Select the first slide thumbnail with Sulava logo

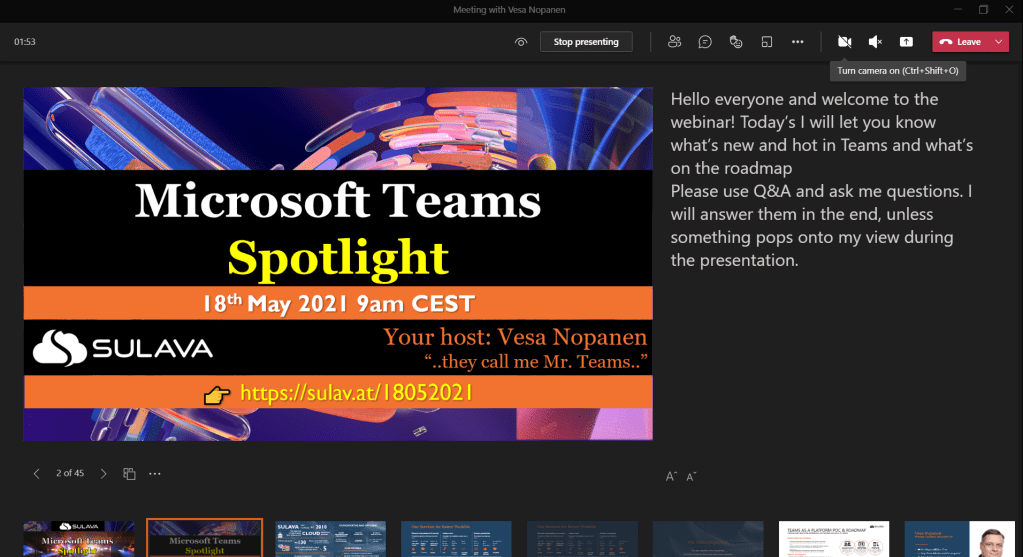pyautogui.click(x=79, y=538)
